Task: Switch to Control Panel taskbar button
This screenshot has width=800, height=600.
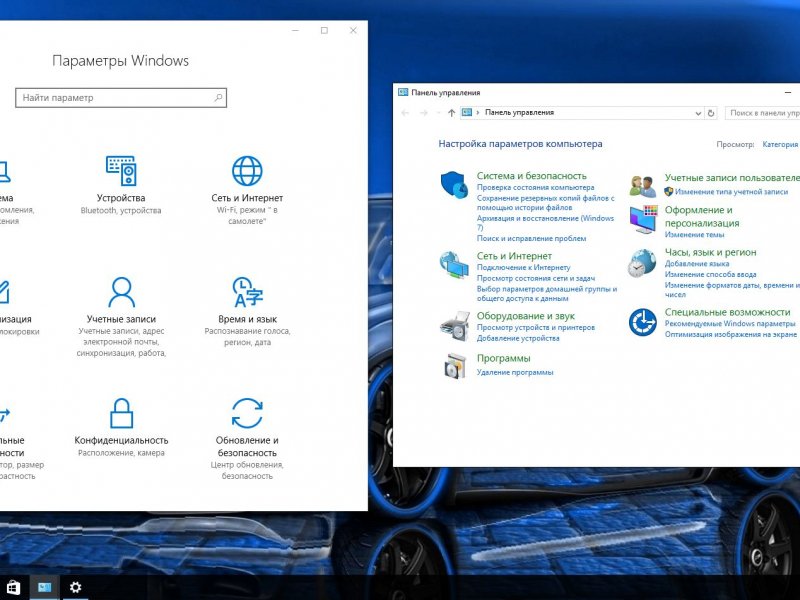Action: (x=44, y=587)
